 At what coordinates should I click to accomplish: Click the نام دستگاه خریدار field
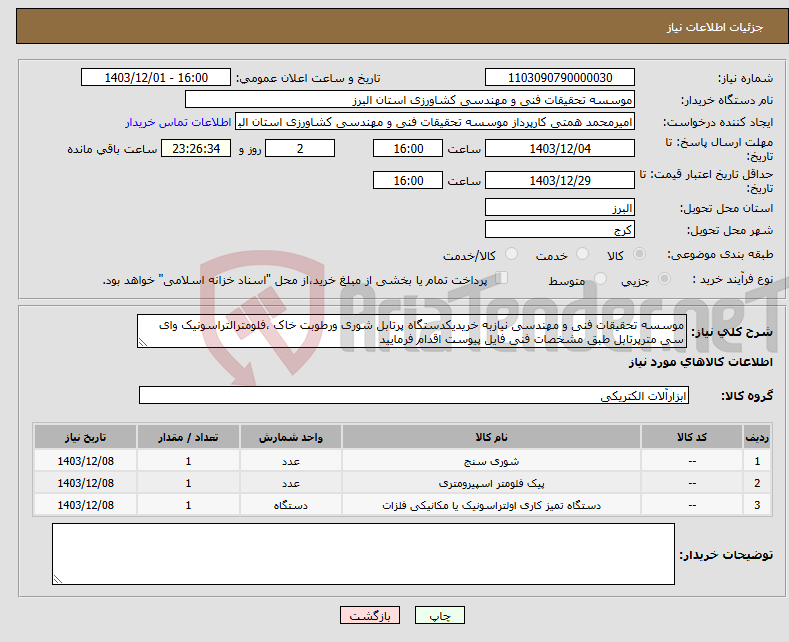click(410, 100)
